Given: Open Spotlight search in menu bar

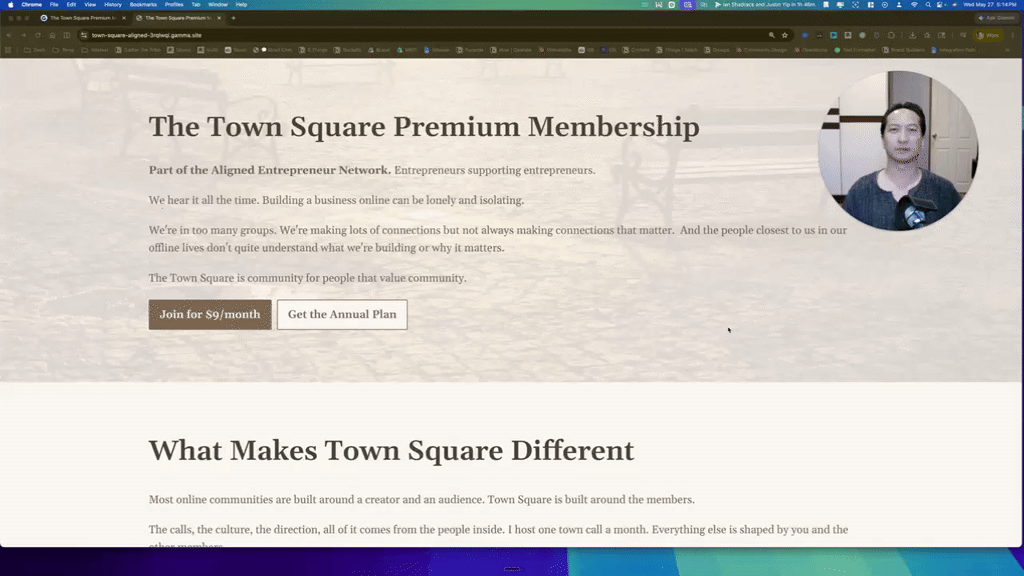Looking at the screenshot, I should [x=927, y=5].
